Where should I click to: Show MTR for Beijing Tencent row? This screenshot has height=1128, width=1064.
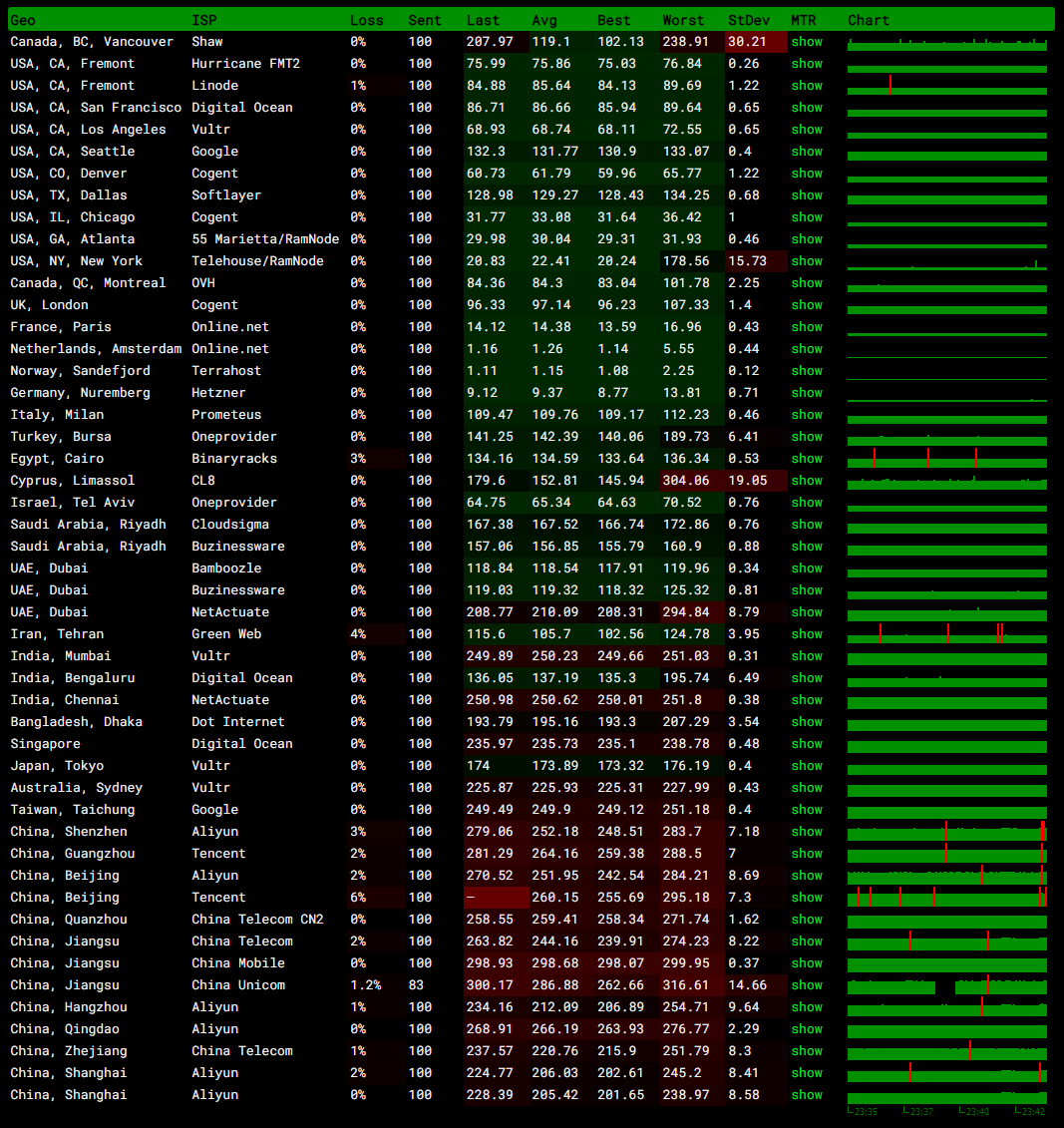point(807,897)
